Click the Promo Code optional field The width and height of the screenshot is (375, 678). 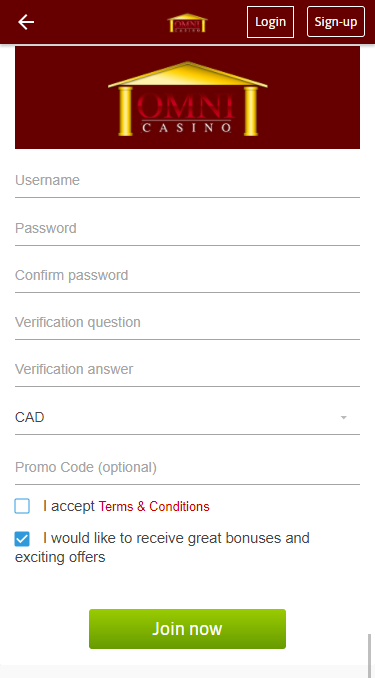click(x=187, y=468)
